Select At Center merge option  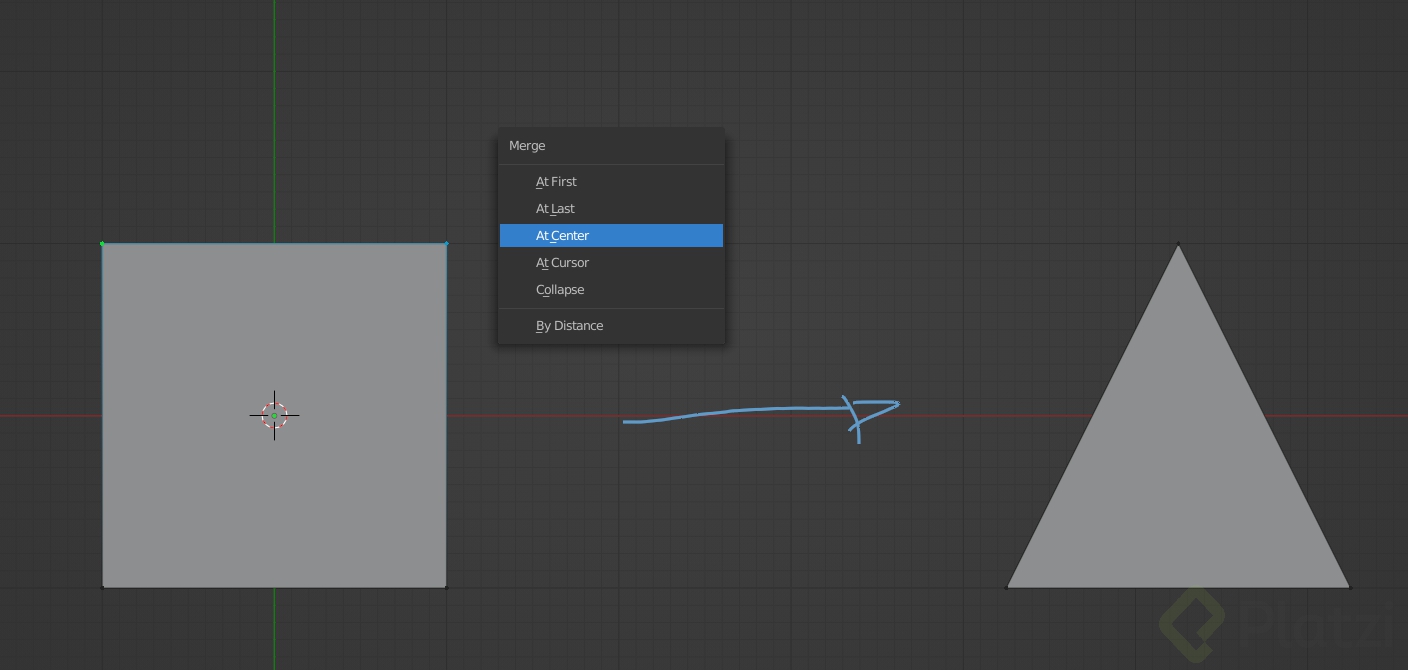[611, 236]
